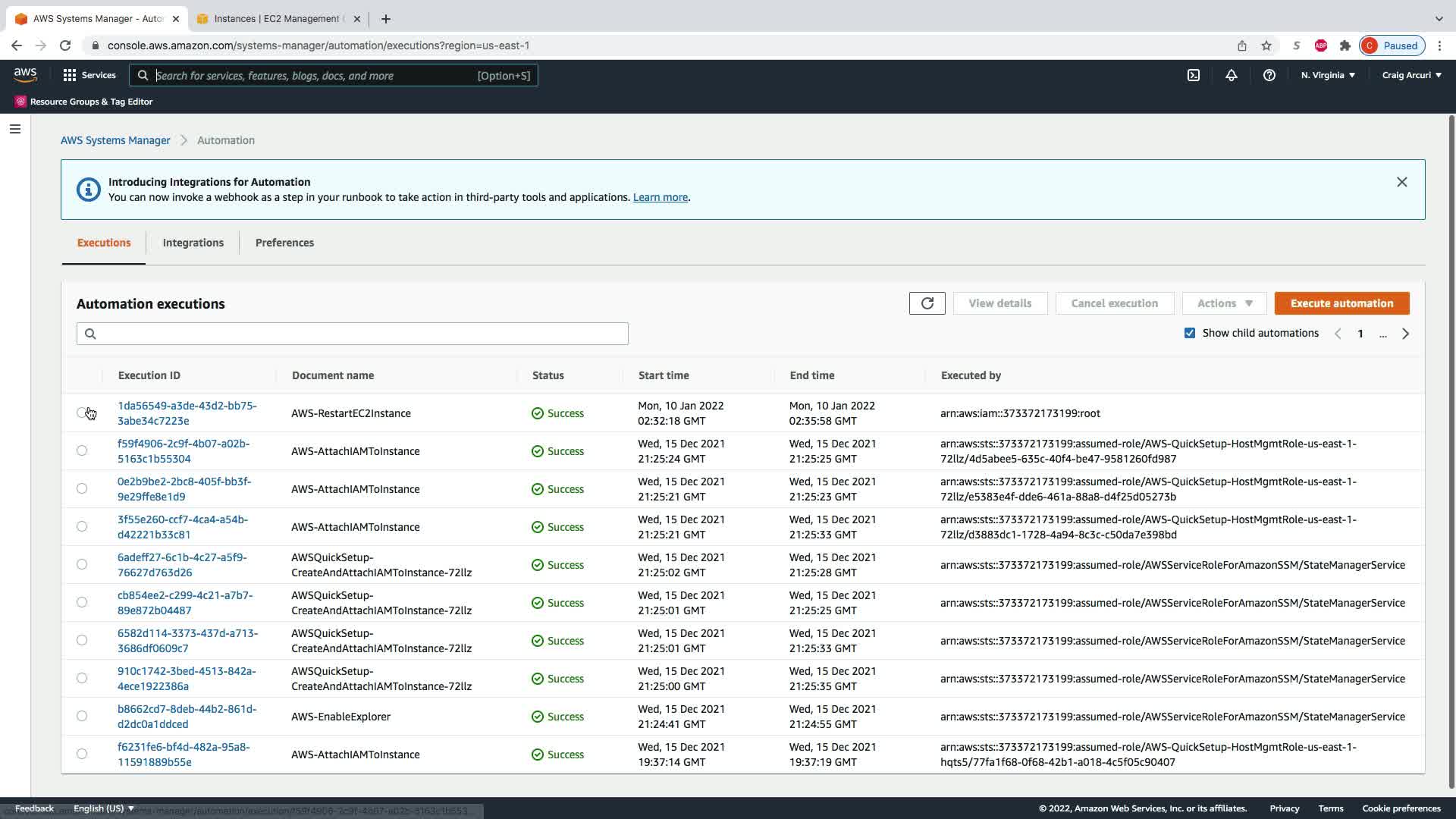
Task: Open the Services grid menu
Action: click(89, 75)
